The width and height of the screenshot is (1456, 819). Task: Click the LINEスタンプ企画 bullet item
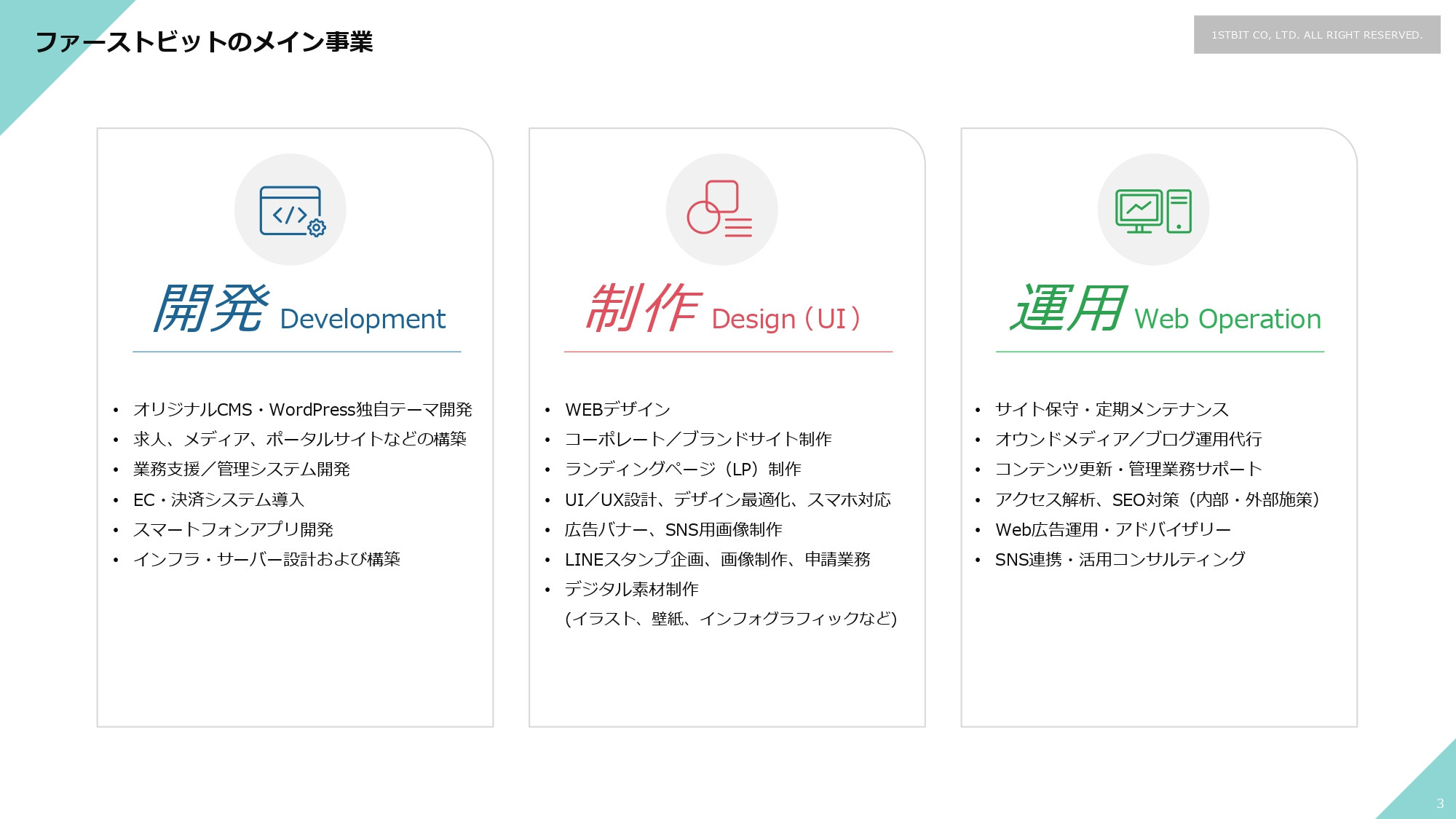click(719, 560)
